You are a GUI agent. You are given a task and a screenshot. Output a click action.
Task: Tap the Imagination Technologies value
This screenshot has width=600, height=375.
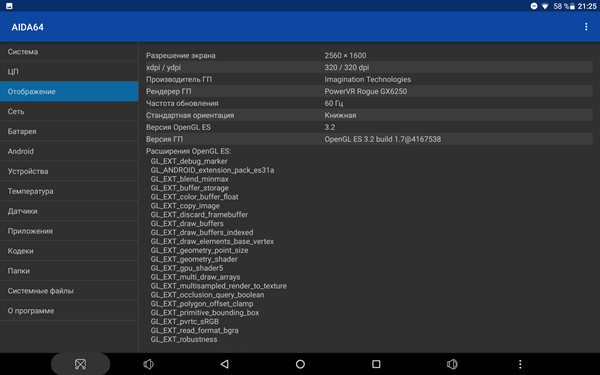coord(368,79)
